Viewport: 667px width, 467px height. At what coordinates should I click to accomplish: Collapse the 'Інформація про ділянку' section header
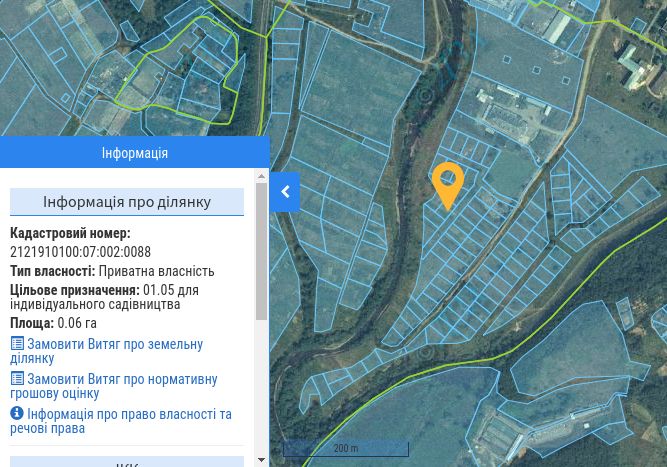(x=127, y=202)
